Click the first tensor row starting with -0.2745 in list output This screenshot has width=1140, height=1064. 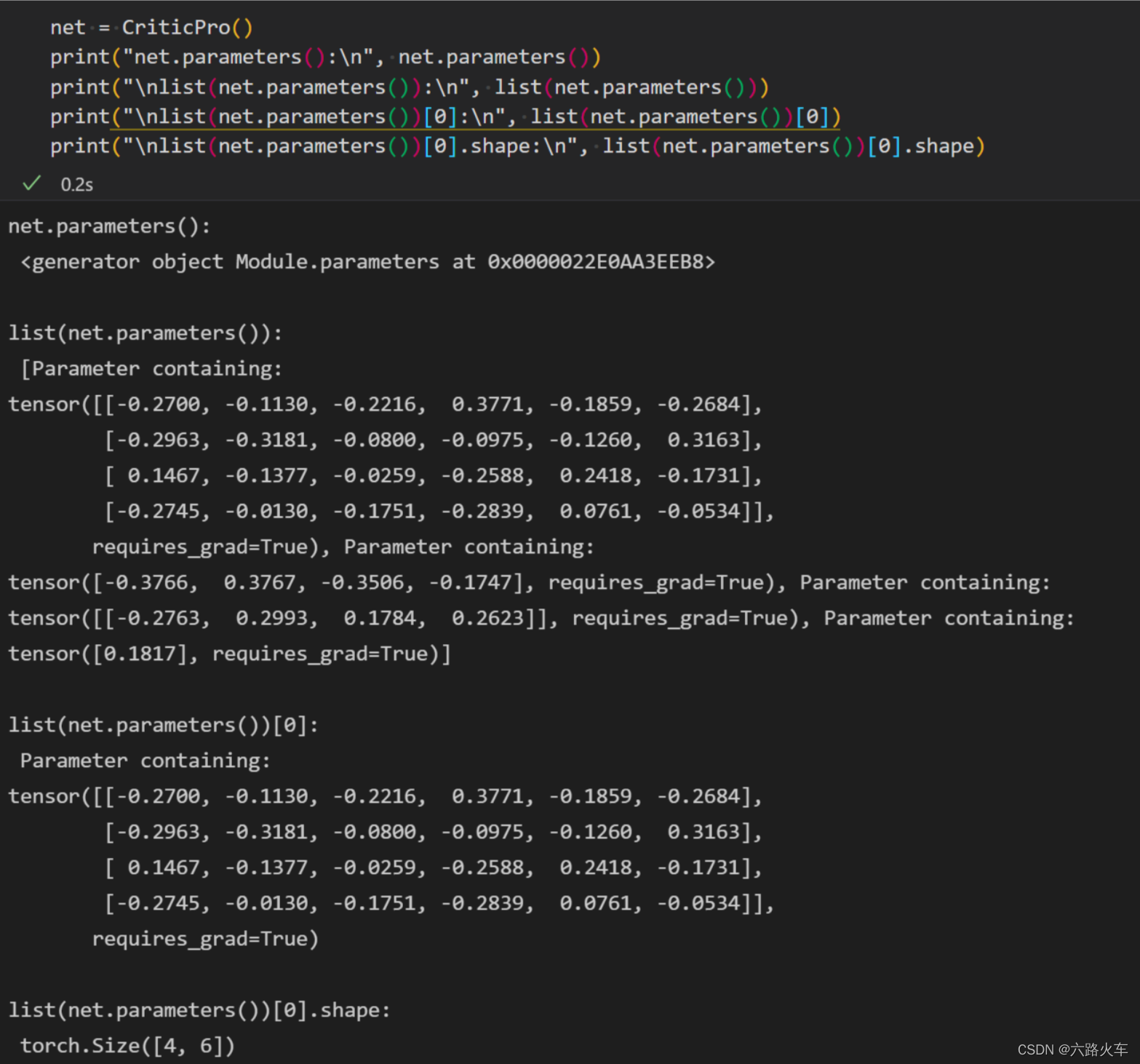tap(439, 512)
